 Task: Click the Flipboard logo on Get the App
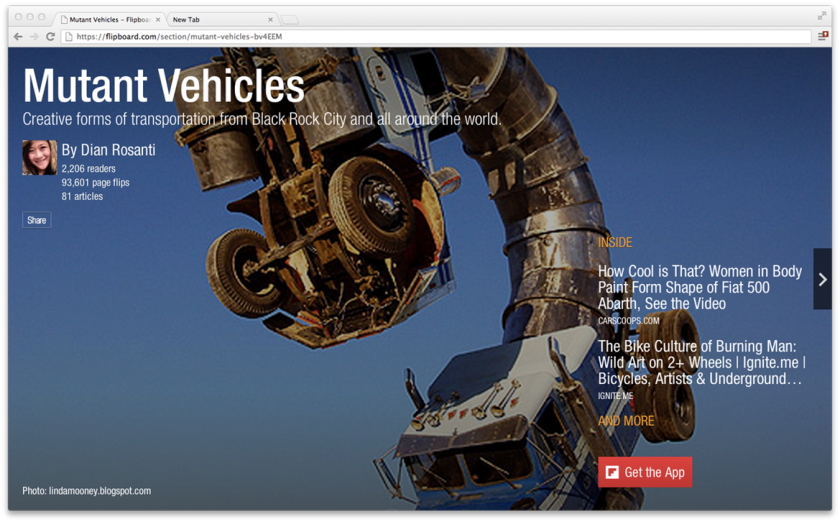pos(612,472)
